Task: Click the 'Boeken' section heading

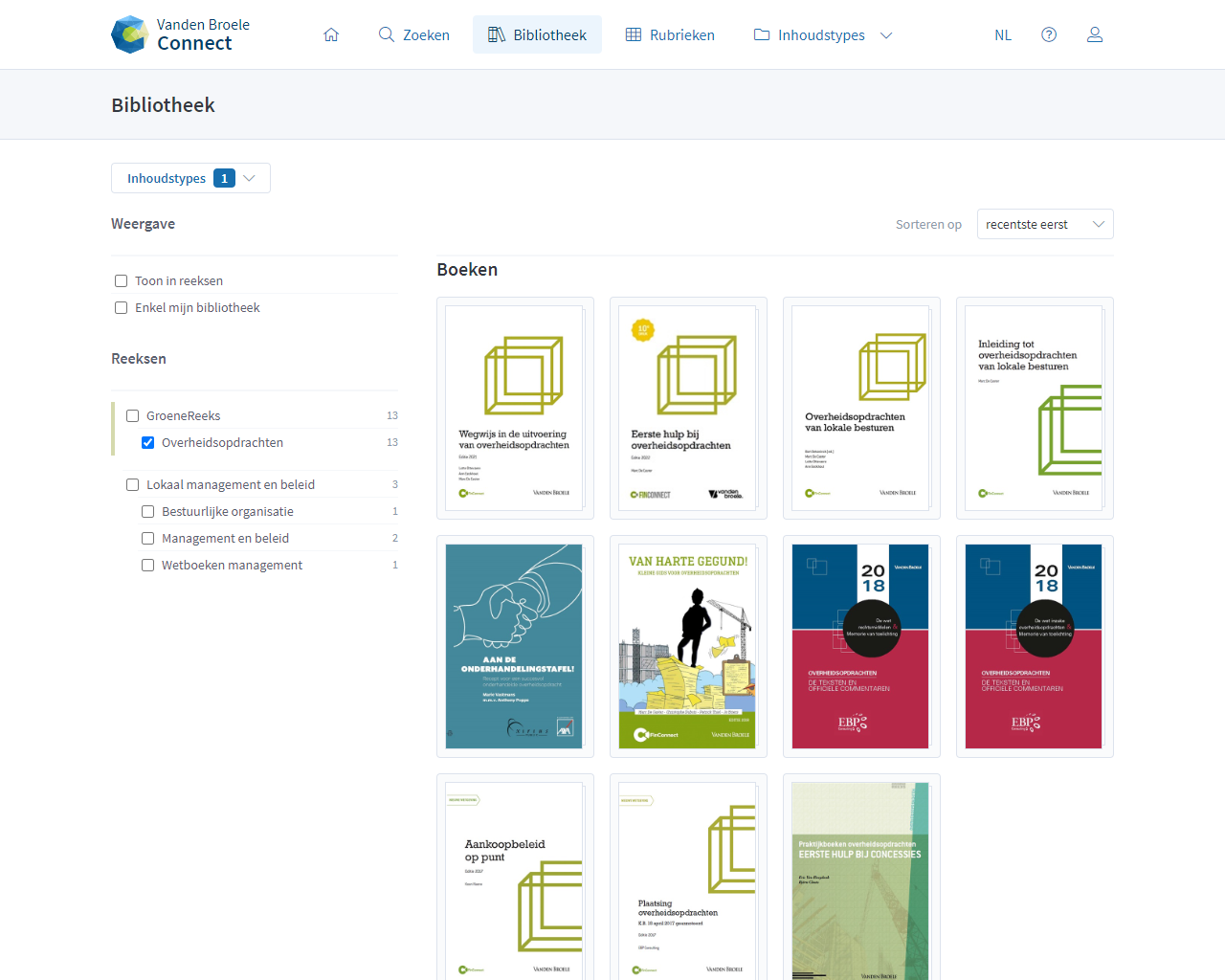Action: 467,269
